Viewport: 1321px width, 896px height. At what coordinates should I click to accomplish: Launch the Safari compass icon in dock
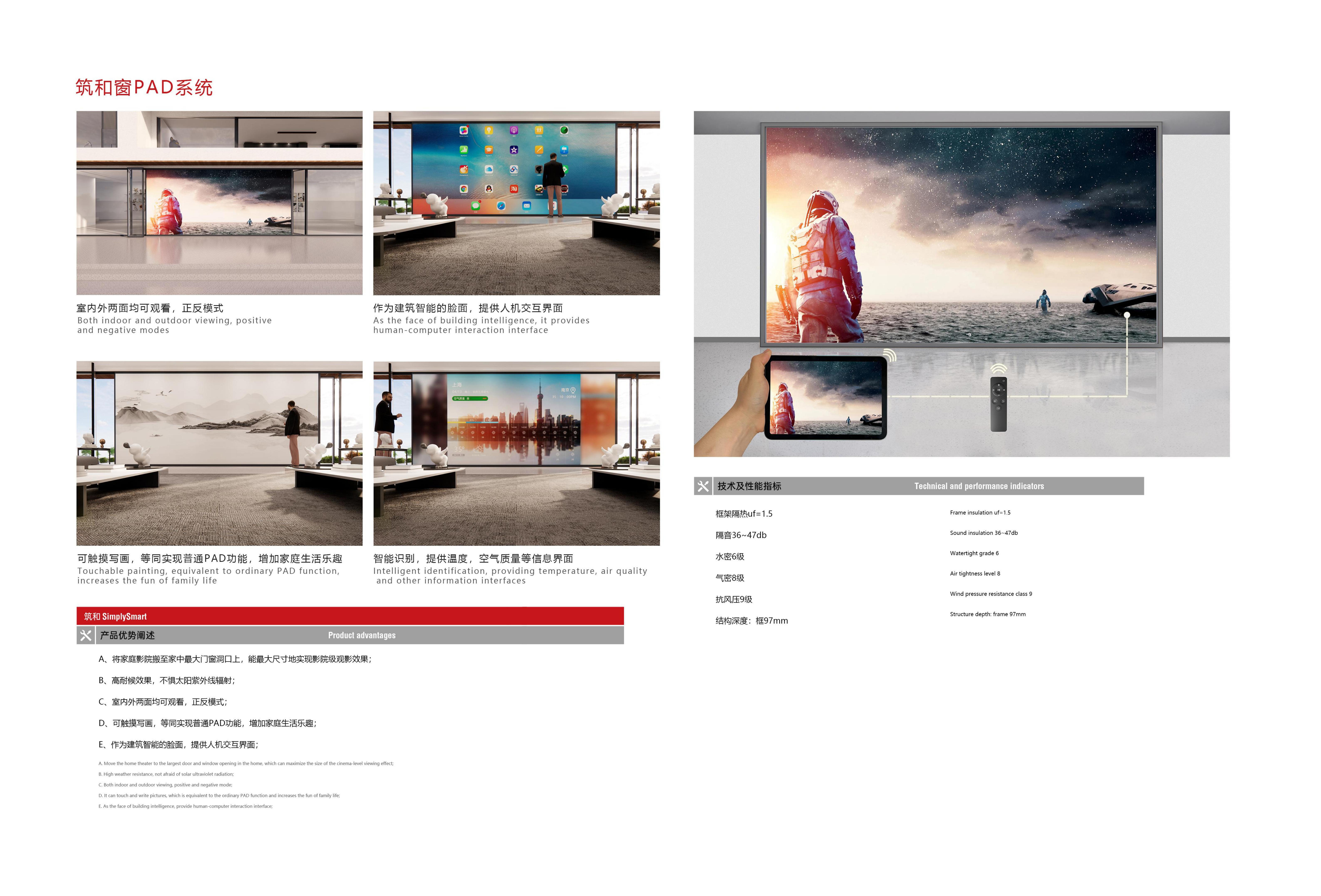(x=501, y=206)
